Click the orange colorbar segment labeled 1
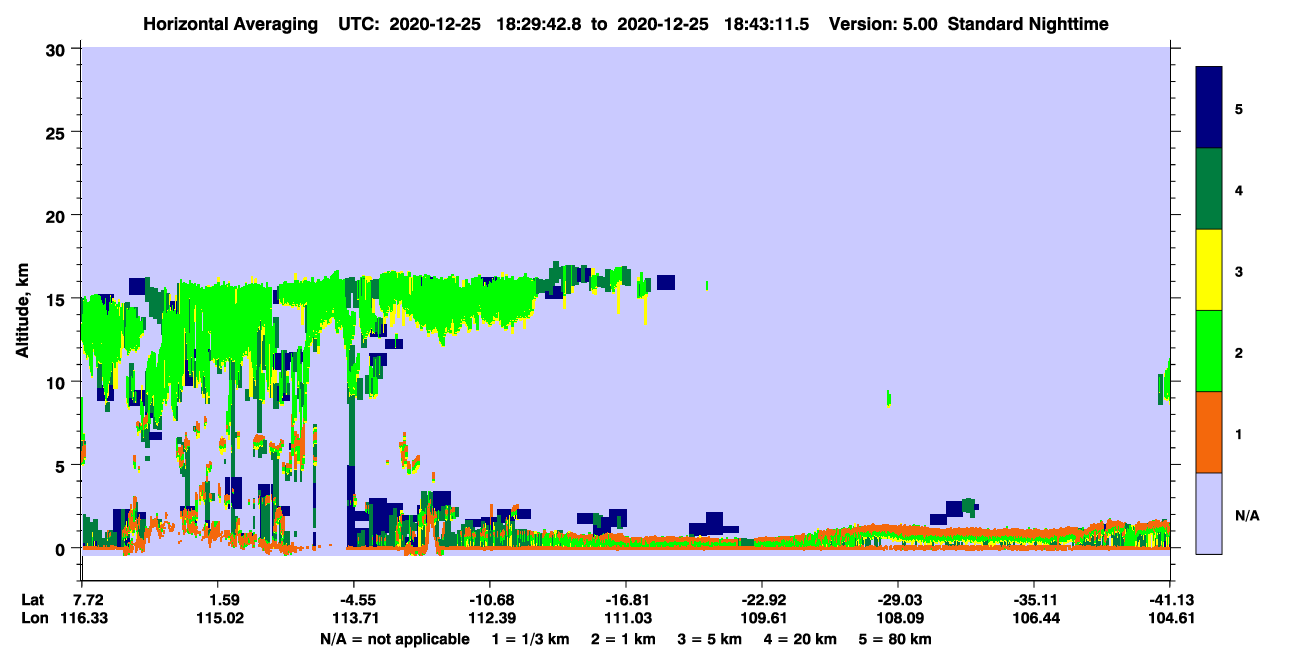Screen dimensions: 1300x667 1209,432
